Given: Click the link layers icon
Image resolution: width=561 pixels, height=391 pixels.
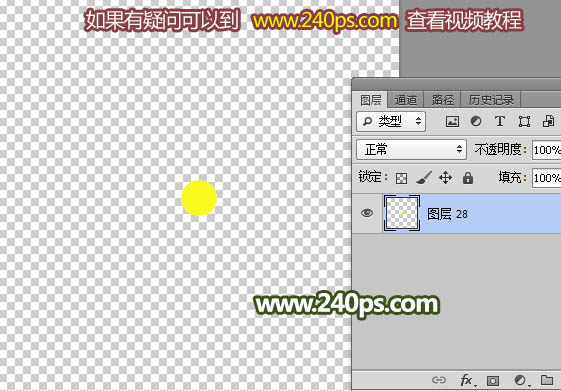Looking at the screenshot, I should coord(439,380).
